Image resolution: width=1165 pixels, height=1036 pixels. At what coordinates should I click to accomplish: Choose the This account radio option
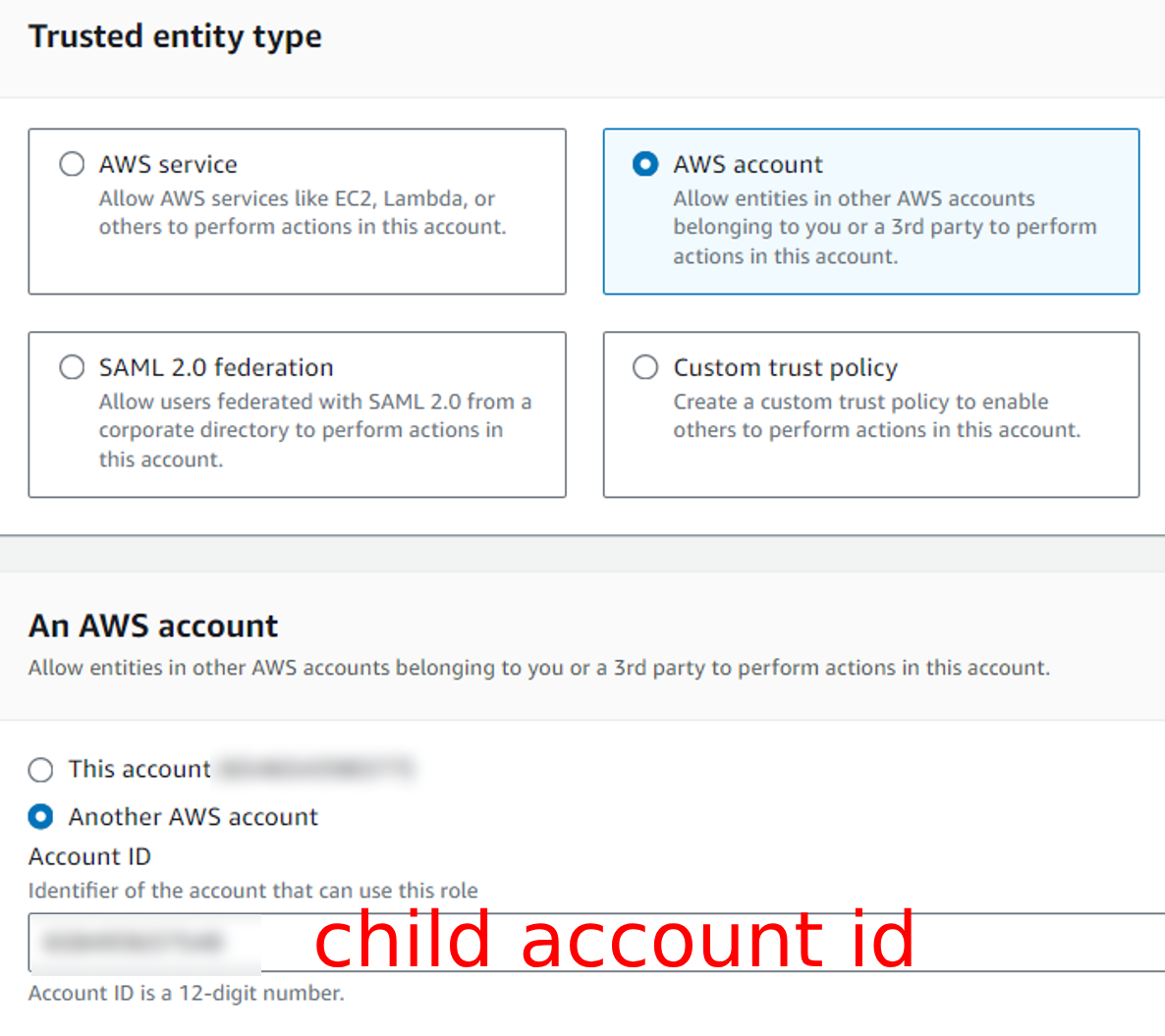point(41,769)
